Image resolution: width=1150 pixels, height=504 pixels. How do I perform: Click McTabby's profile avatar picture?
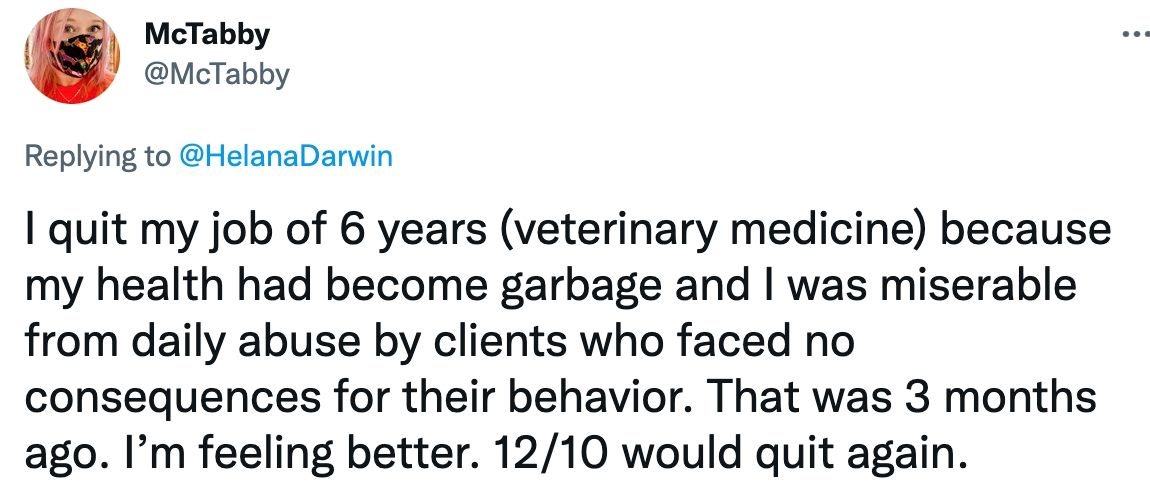67,60
